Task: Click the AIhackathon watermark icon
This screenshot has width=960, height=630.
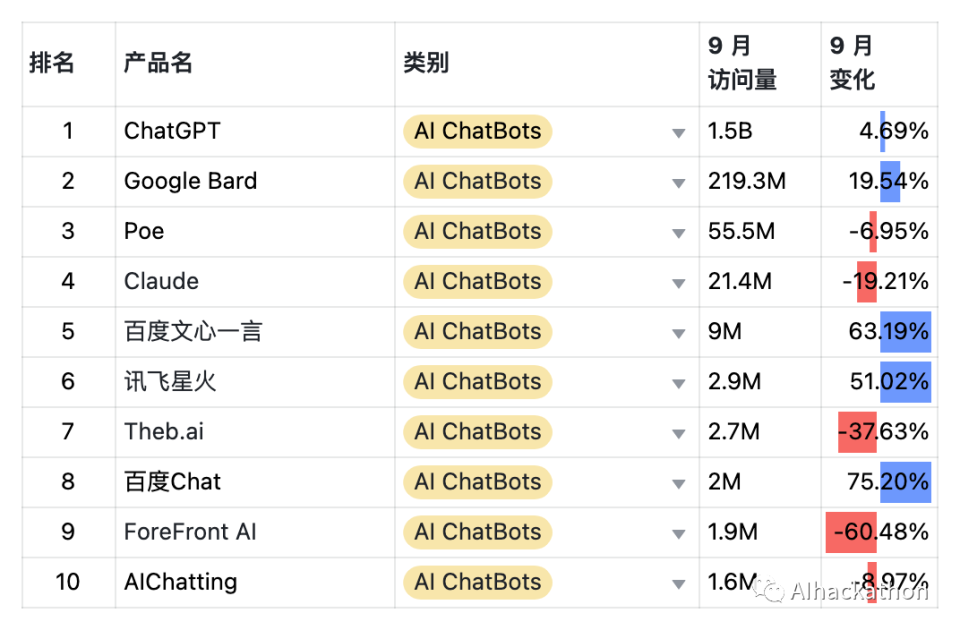Action: click(770, 591)
